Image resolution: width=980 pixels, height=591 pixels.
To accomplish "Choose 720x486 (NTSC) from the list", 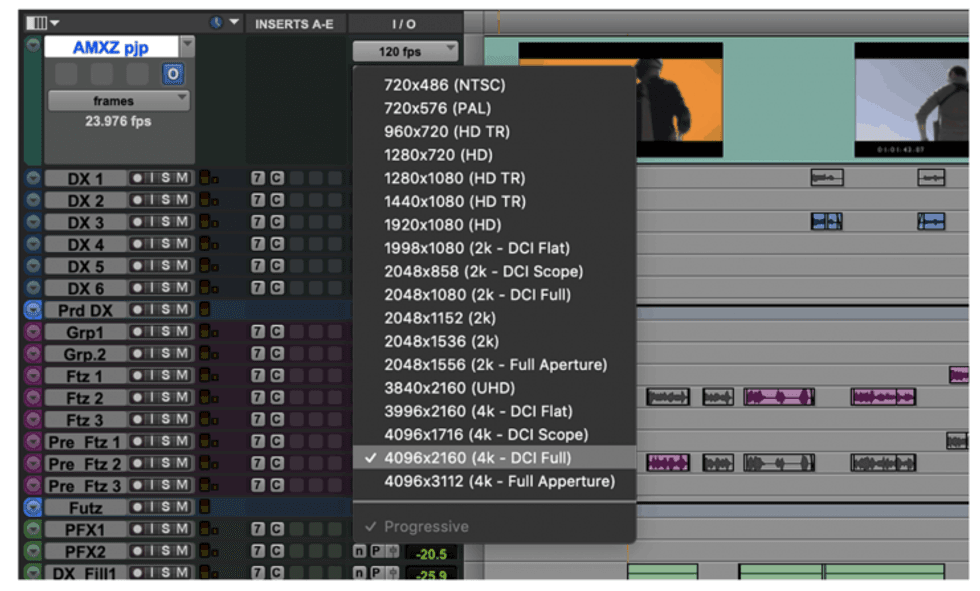I will [444, 85].
